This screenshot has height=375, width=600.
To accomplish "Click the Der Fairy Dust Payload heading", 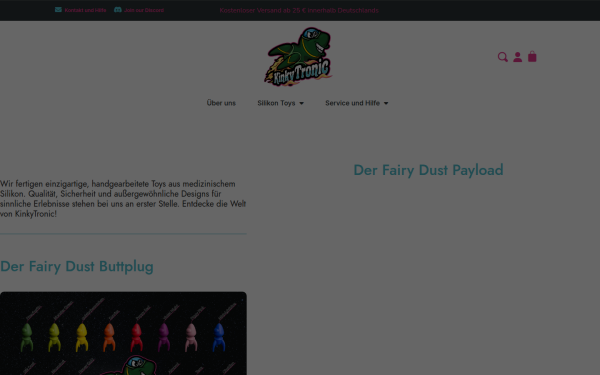I will 428,170.
